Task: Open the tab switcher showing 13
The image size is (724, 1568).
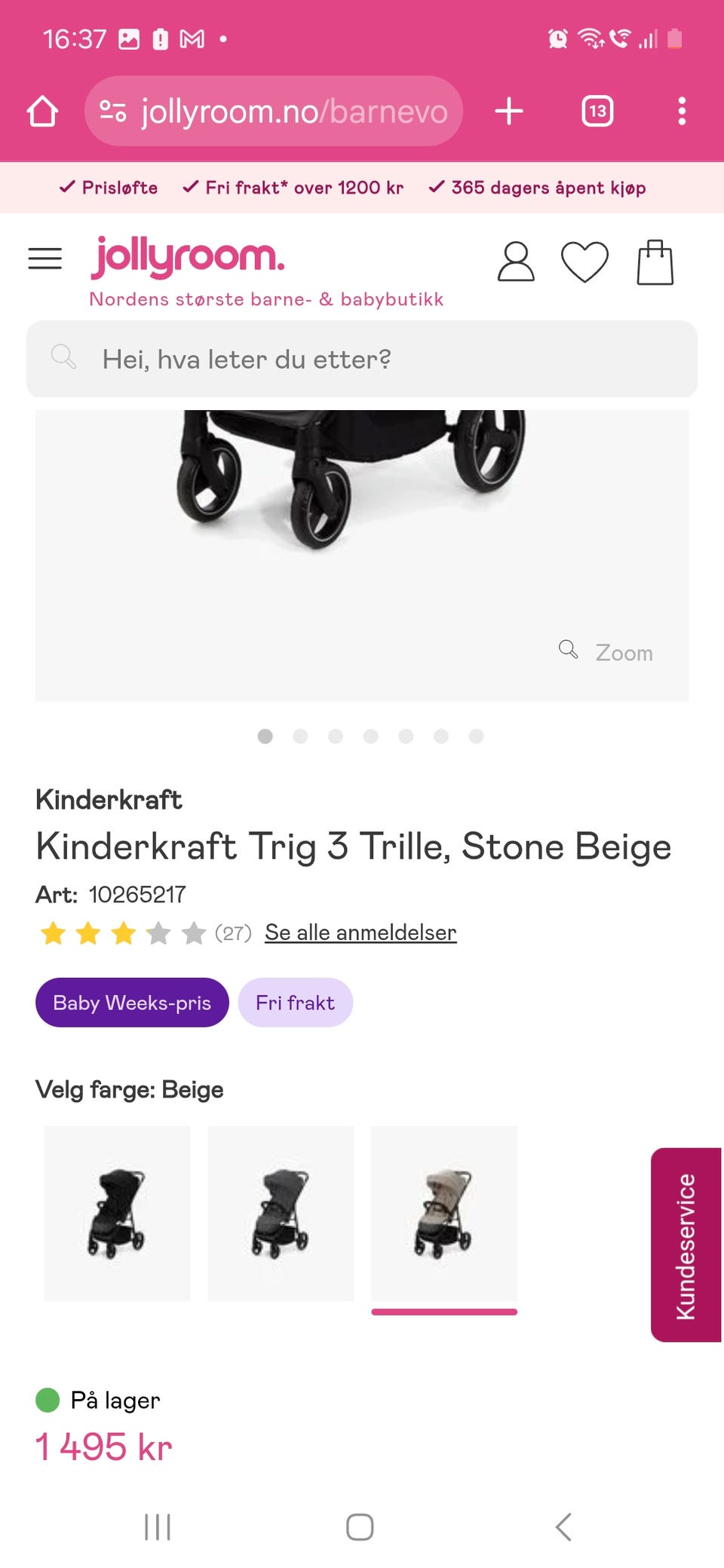Action: pyautogui.click(x=597, y=111)
